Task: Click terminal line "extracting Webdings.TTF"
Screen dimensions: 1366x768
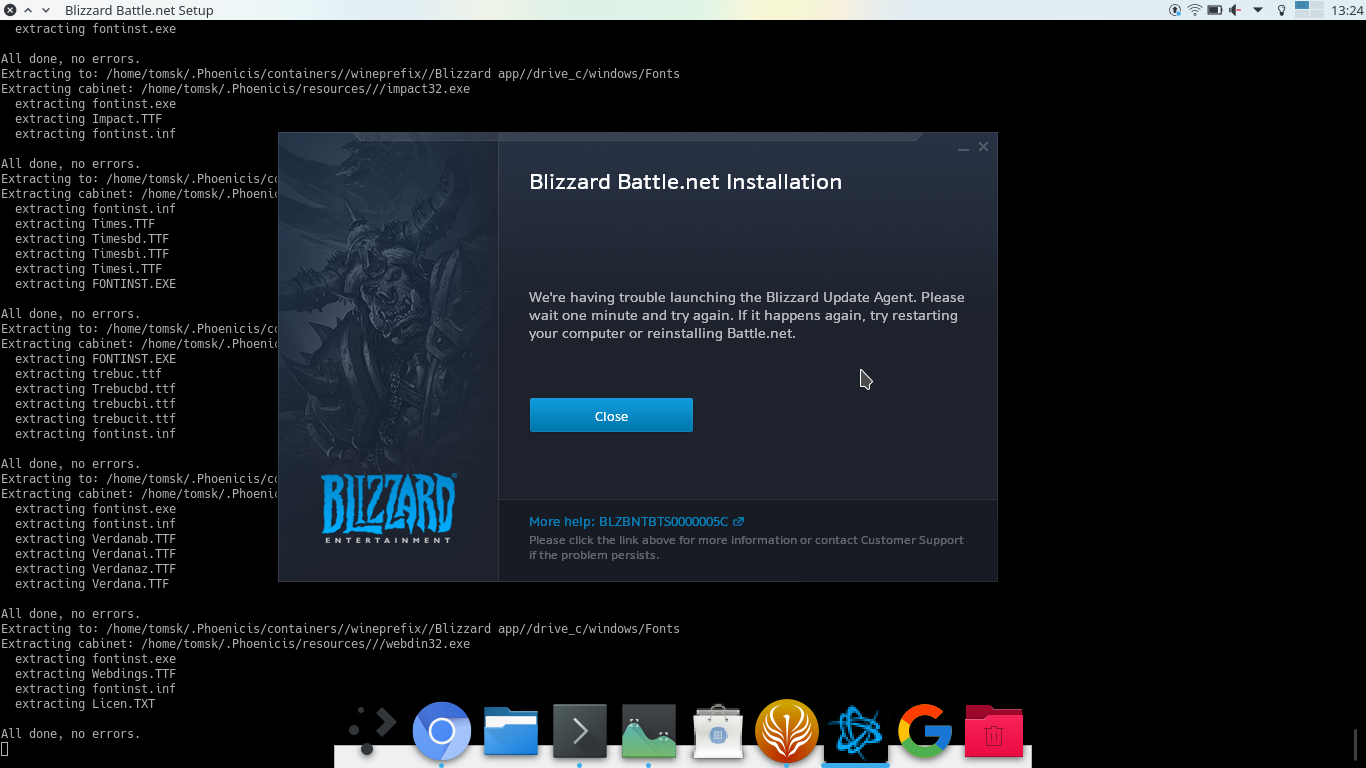Action: point(95,674)
